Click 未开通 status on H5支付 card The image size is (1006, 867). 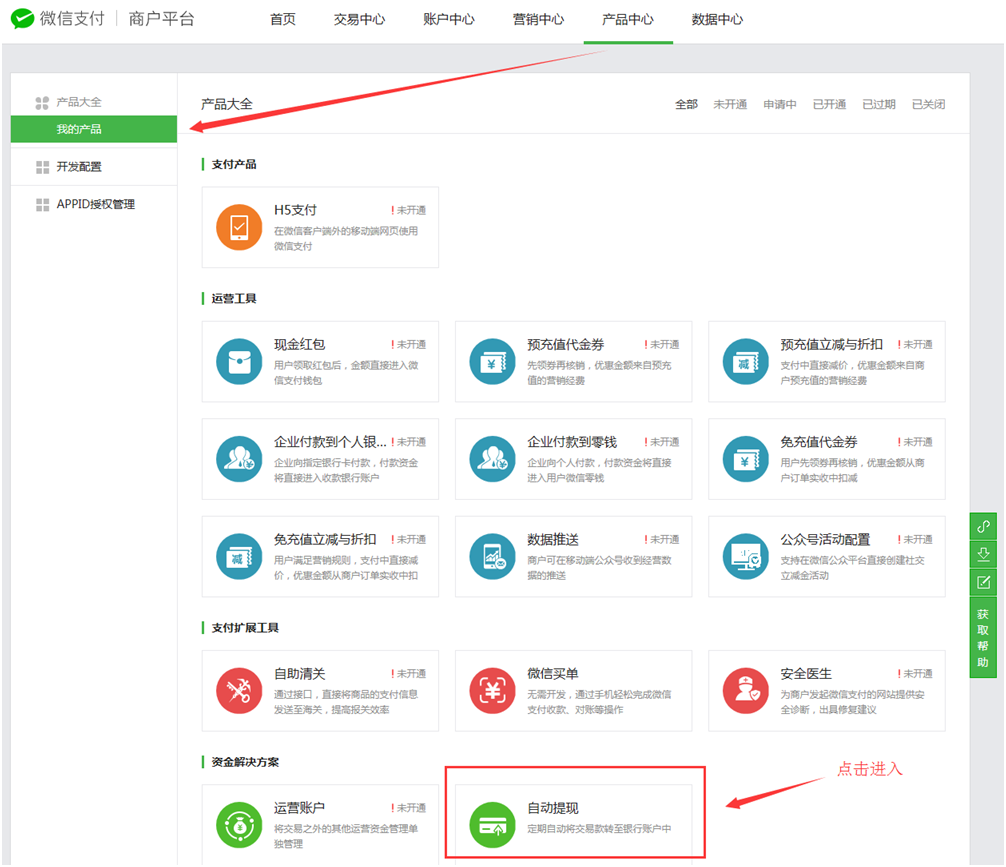[x=408, y=210]
